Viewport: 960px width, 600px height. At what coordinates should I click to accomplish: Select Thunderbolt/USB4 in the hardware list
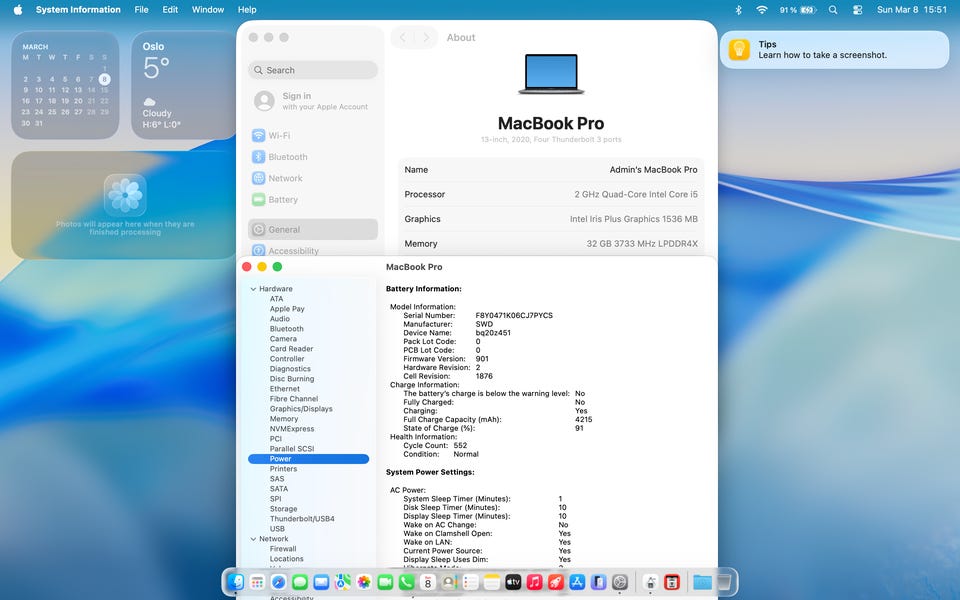pos(301,519)
